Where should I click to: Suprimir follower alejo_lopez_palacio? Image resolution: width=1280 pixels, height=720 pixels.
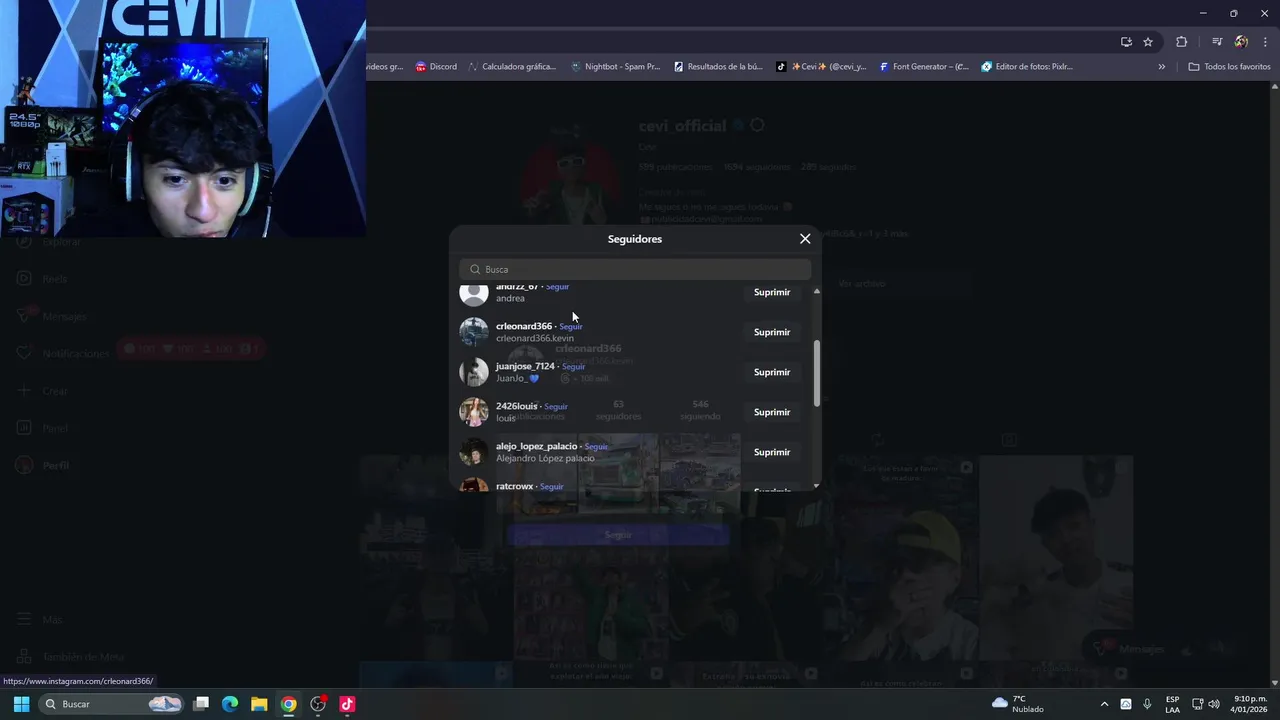pos(772,452)
